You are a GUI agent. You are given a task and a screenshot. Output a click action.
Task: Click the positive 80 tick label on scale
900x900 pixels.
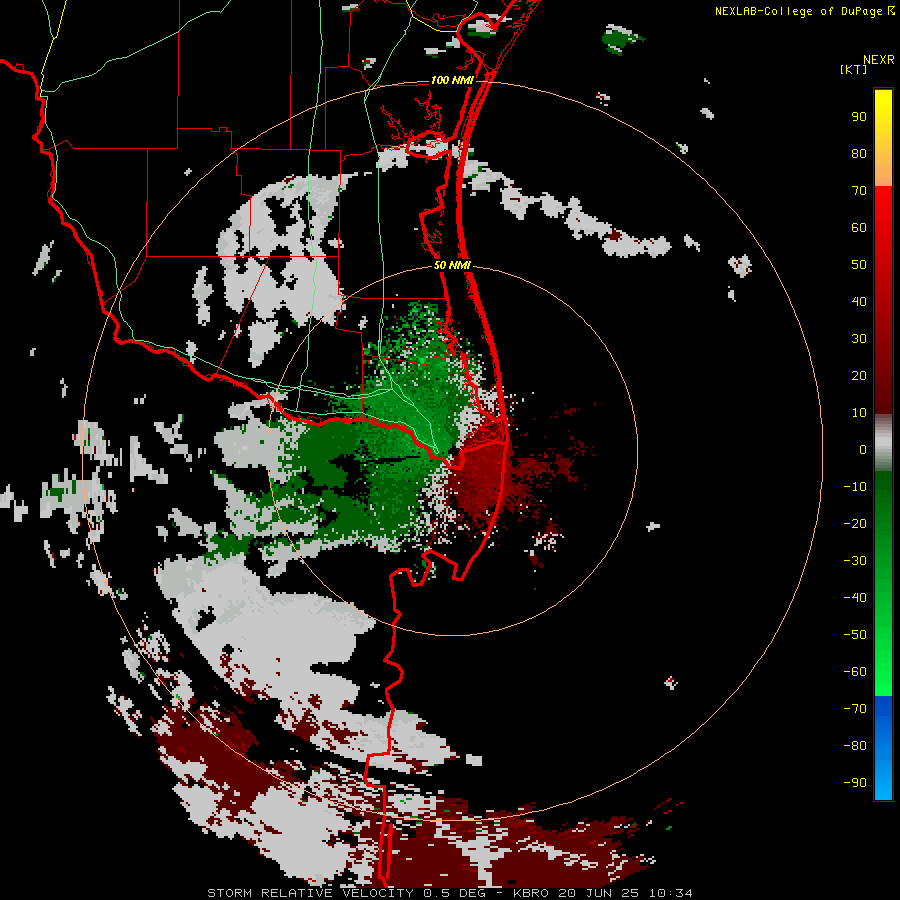[x=859, y=154]
